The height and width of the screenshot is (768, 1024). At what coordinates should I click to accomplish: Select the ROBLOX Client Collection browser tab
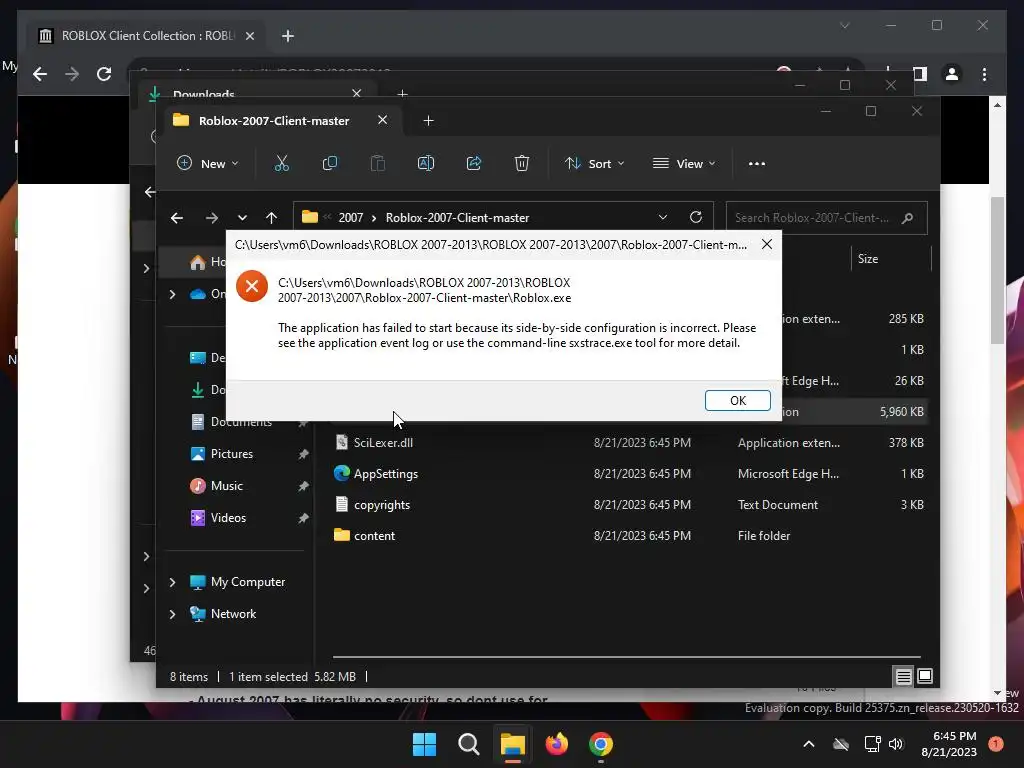(x=147, y=36)
